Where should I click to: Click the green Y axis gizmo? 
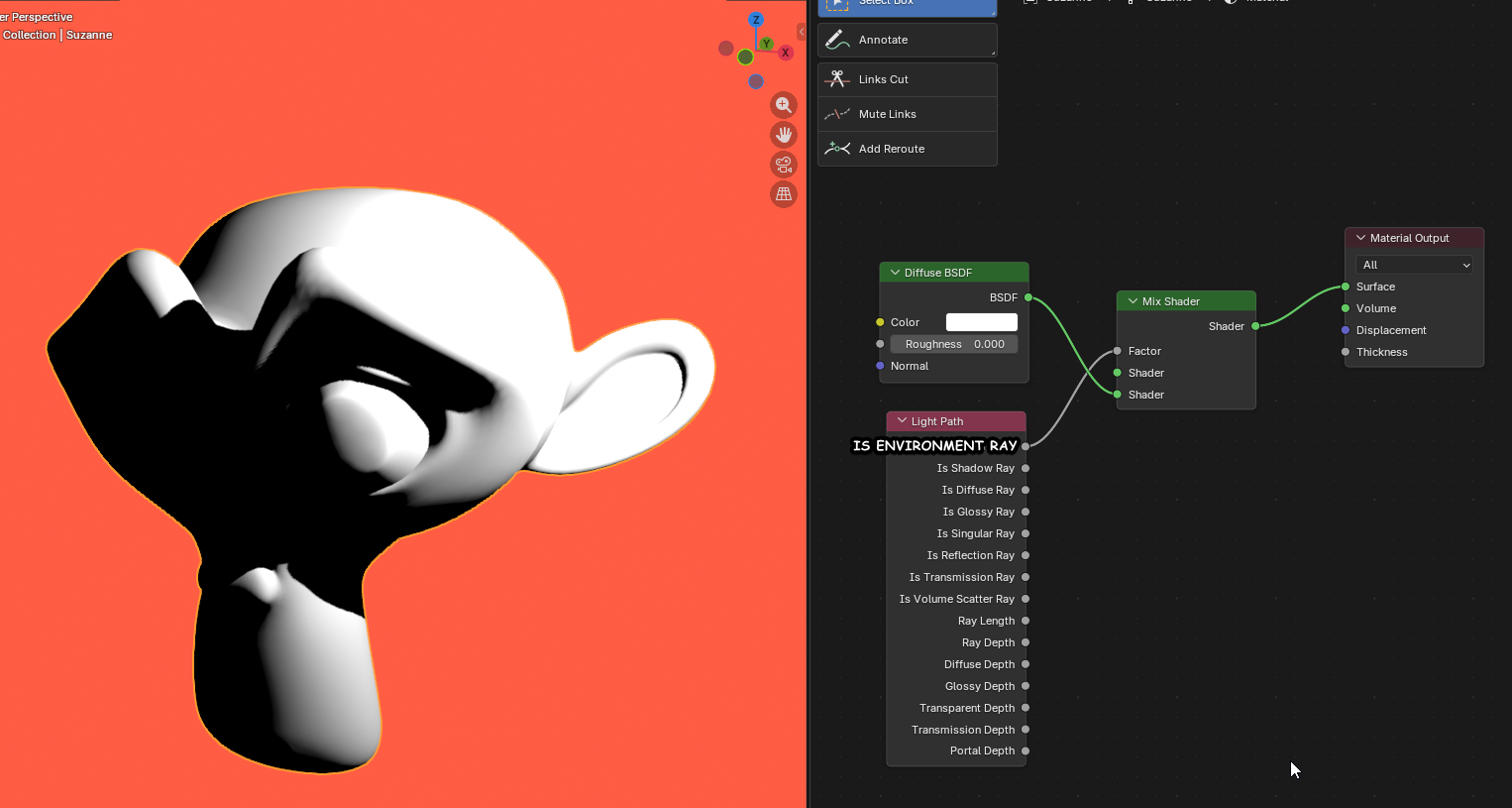[766, 44]
